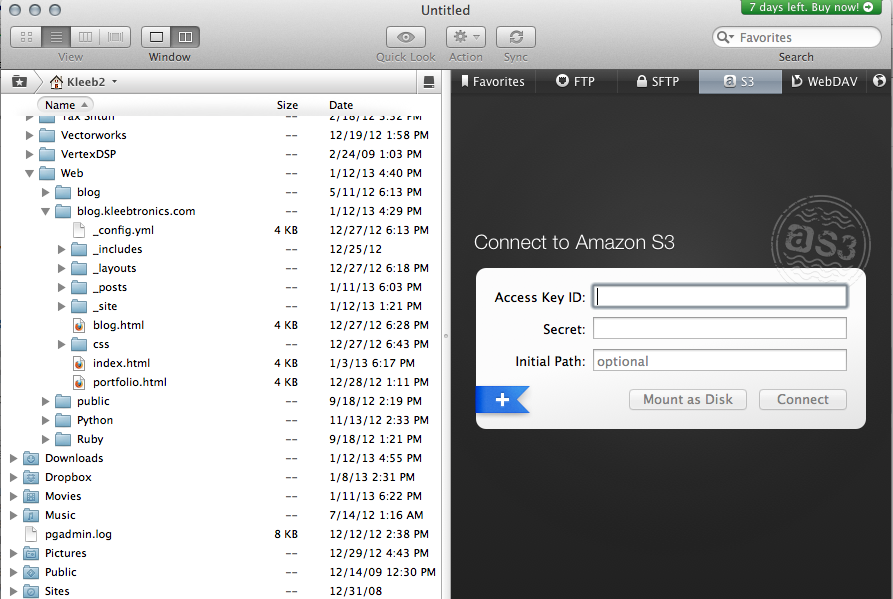This screenshot has height=599, width=893.
Task: Open the FTP tab
Action: [576, 81]
